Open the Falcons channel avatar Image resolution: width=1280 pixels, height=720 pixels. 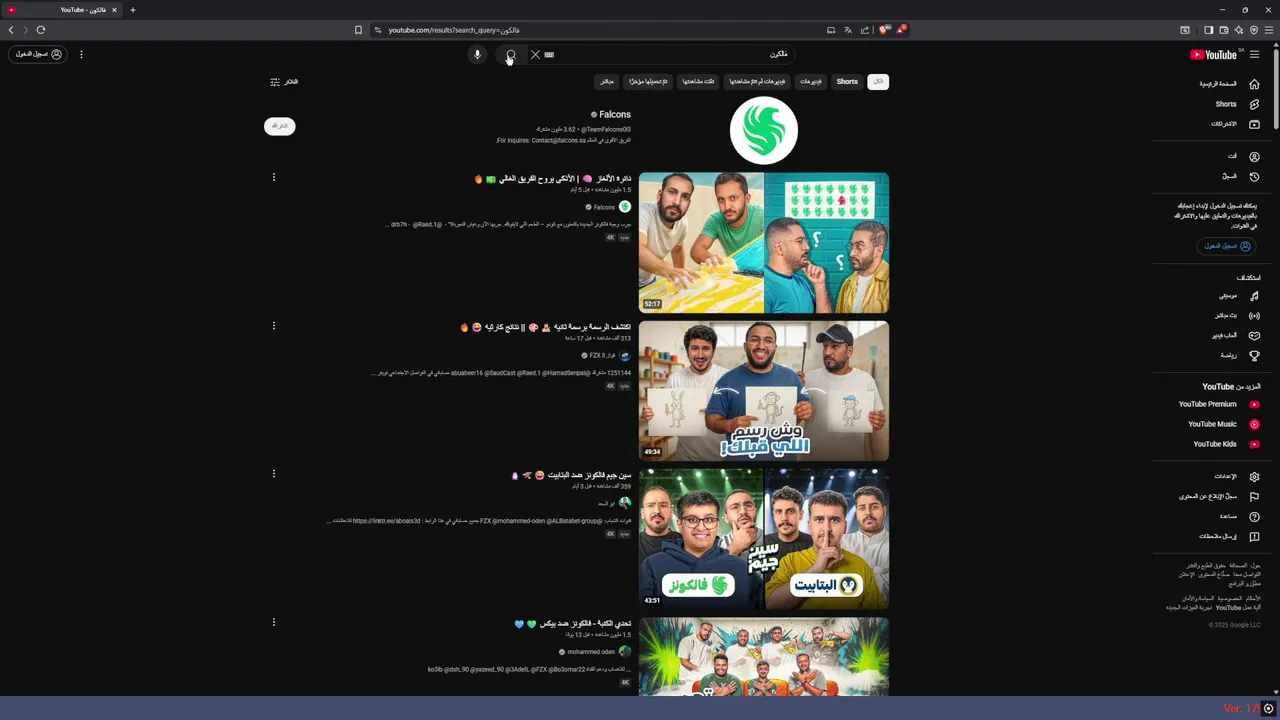pyautogui.click(x=764, y=130)
